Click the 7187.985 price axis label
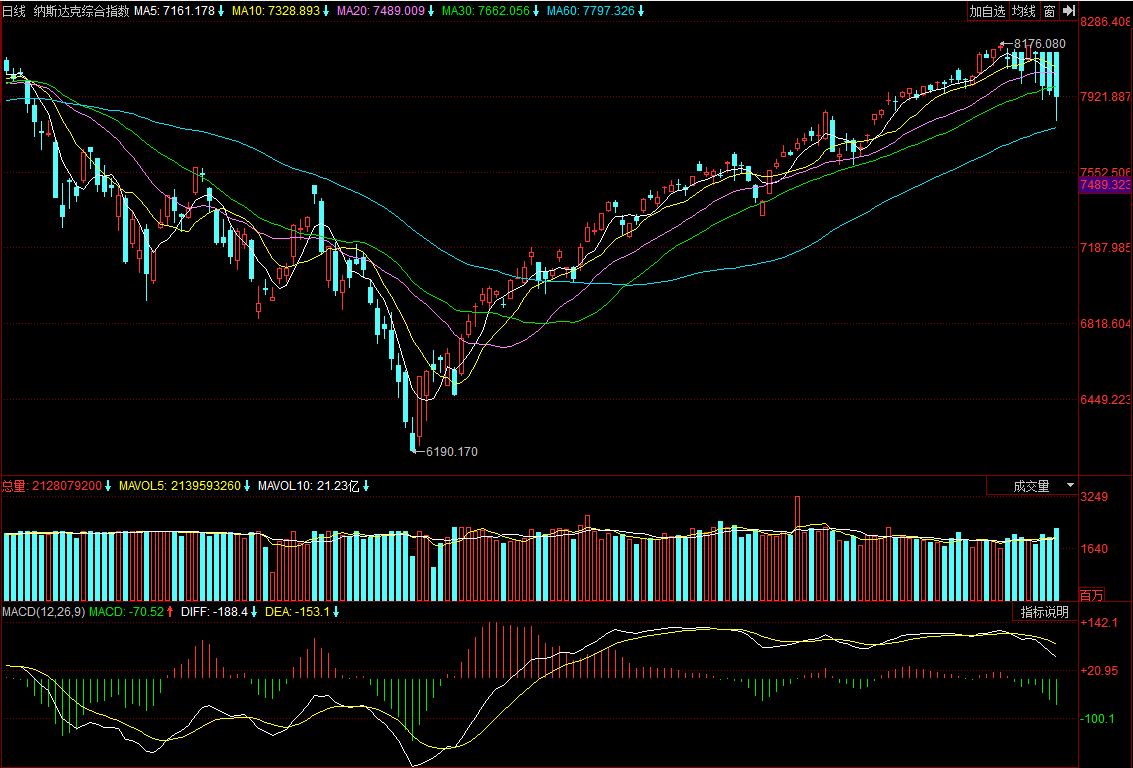The image size is (1133, 768). (x=1106, y=248)
